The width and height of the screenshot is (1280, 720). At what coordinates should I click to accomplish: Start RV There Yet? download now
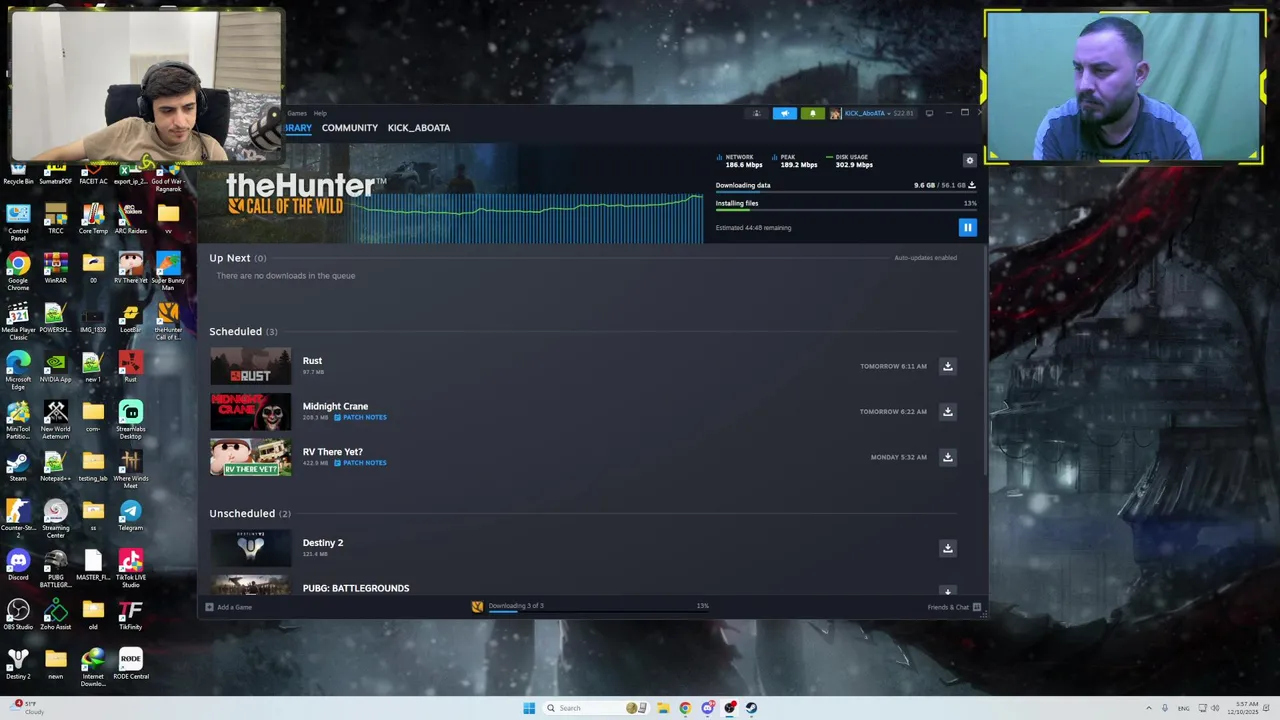(x=947, y=457)
